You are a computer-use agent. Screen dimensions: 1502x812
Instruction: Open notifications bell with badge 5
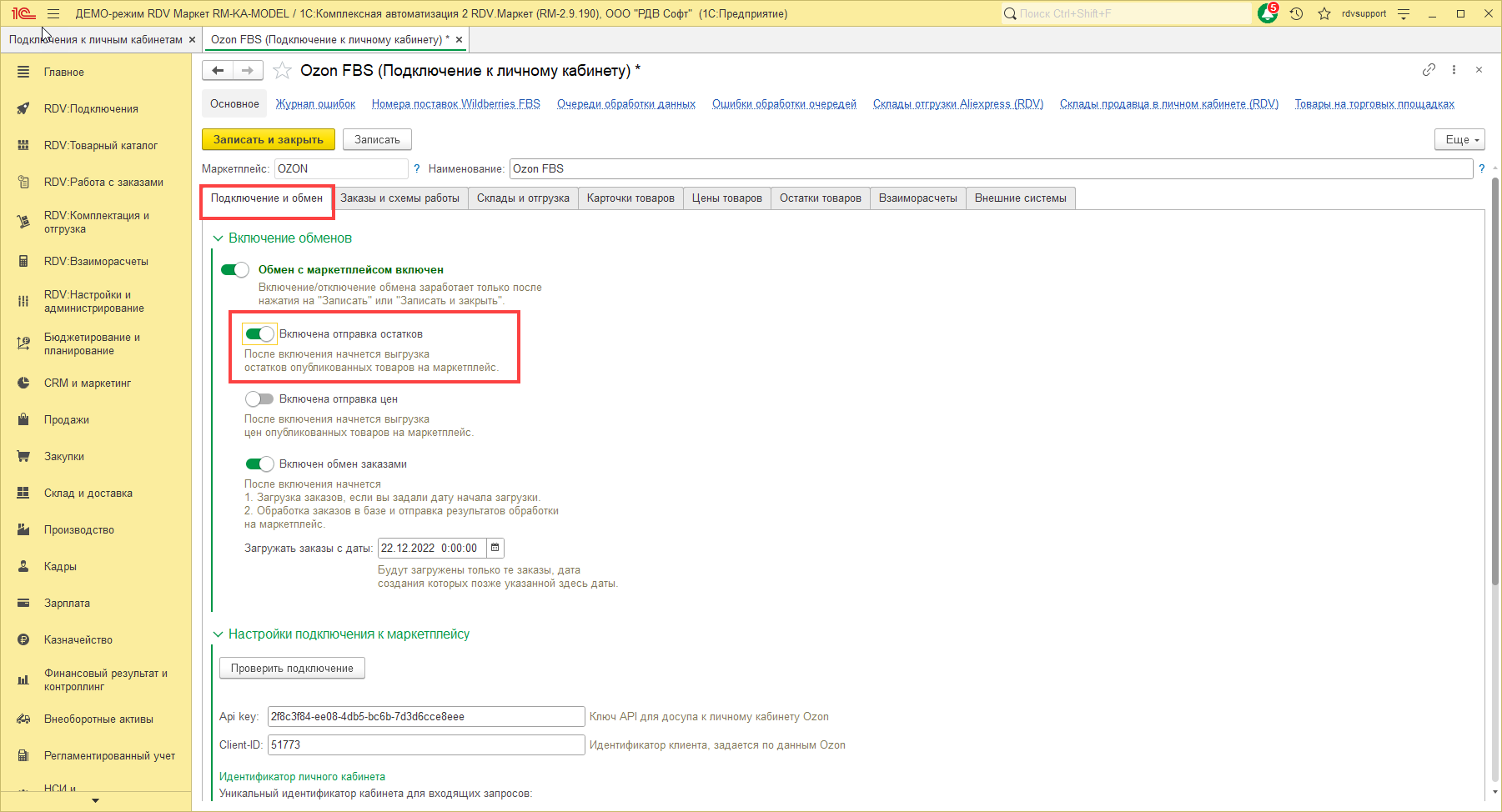click(x=1268, y=13)
